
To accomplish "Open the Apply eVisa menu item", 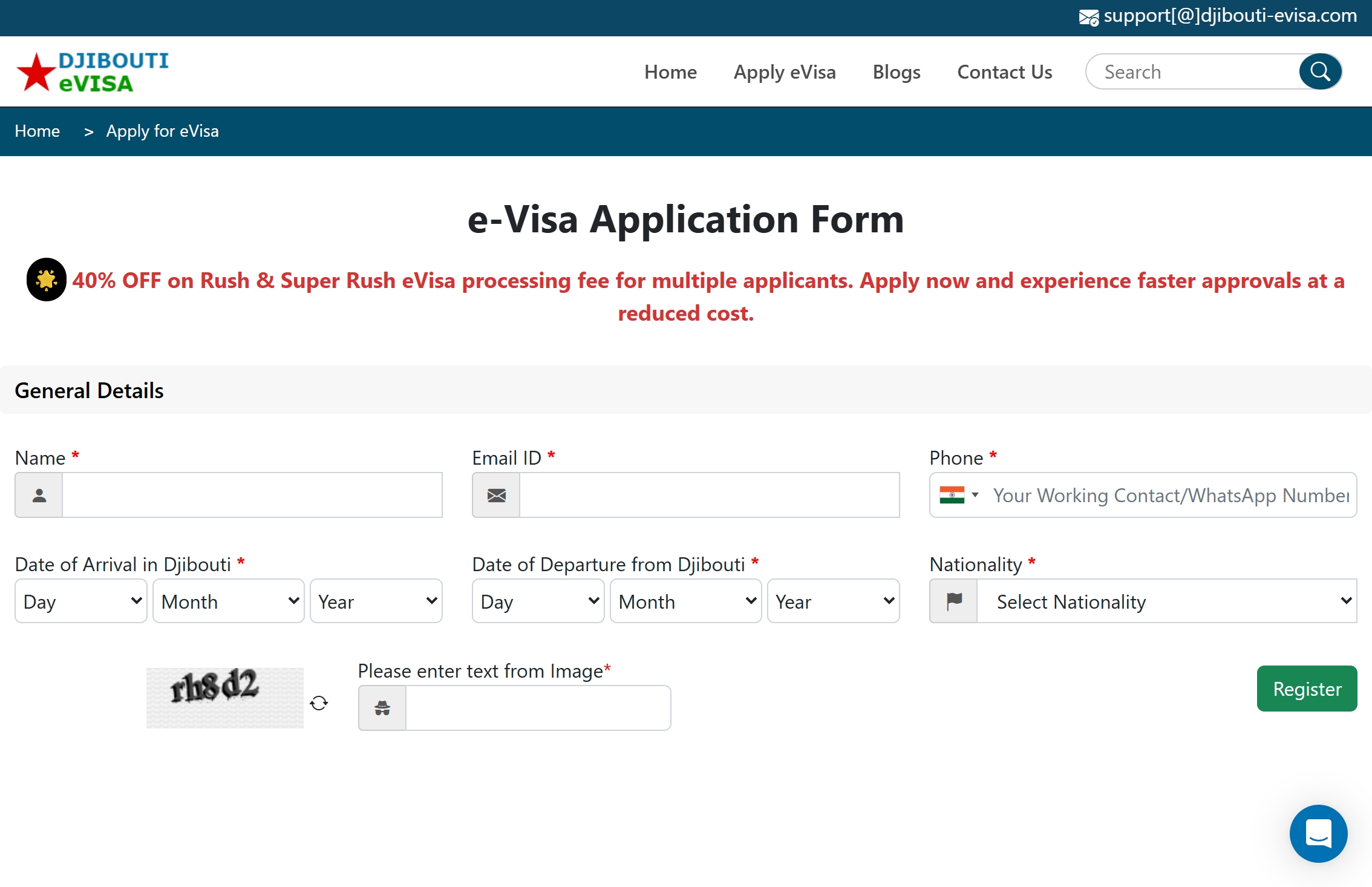I will (785, 72).
